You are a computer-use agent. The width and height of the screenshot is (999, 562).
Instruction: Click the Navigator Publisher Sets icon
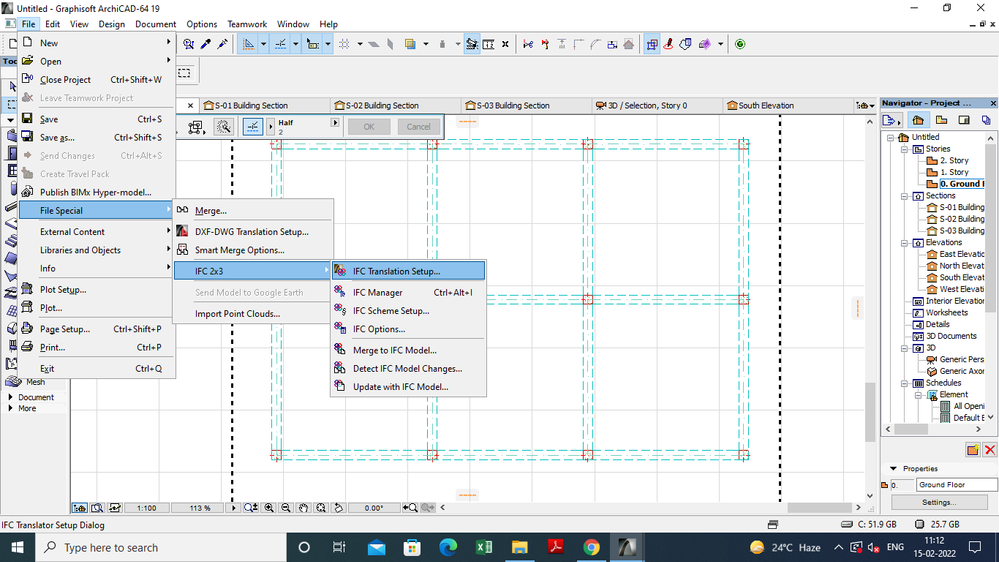pyautogui.click(x=986, y=120)
